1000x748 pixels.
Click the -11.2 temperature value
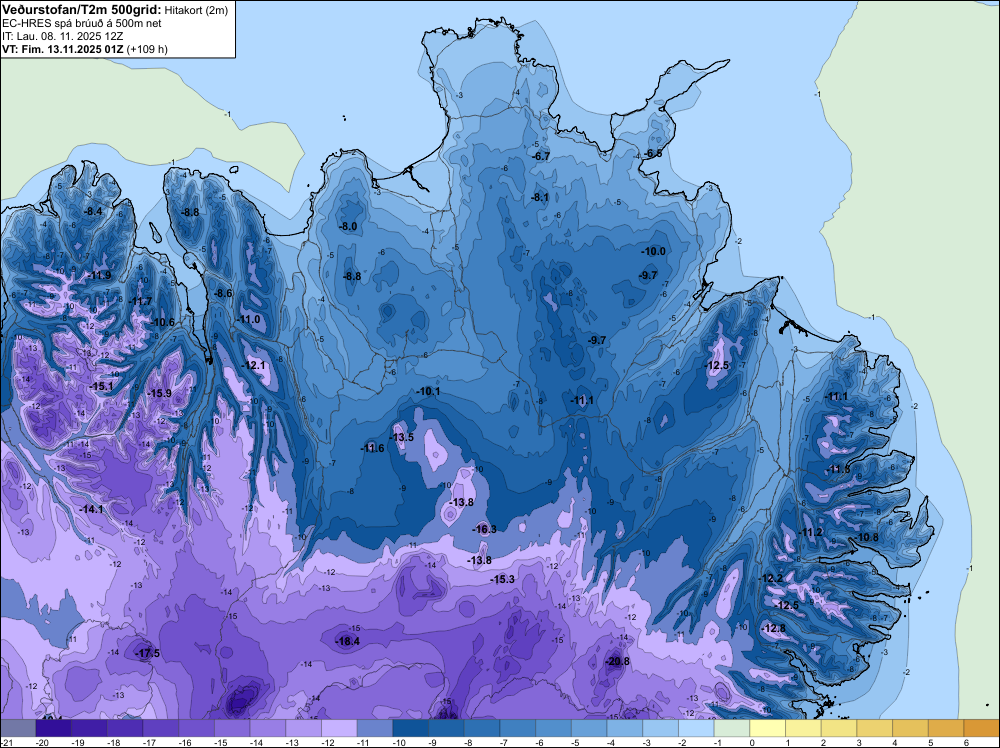point(810,532)
